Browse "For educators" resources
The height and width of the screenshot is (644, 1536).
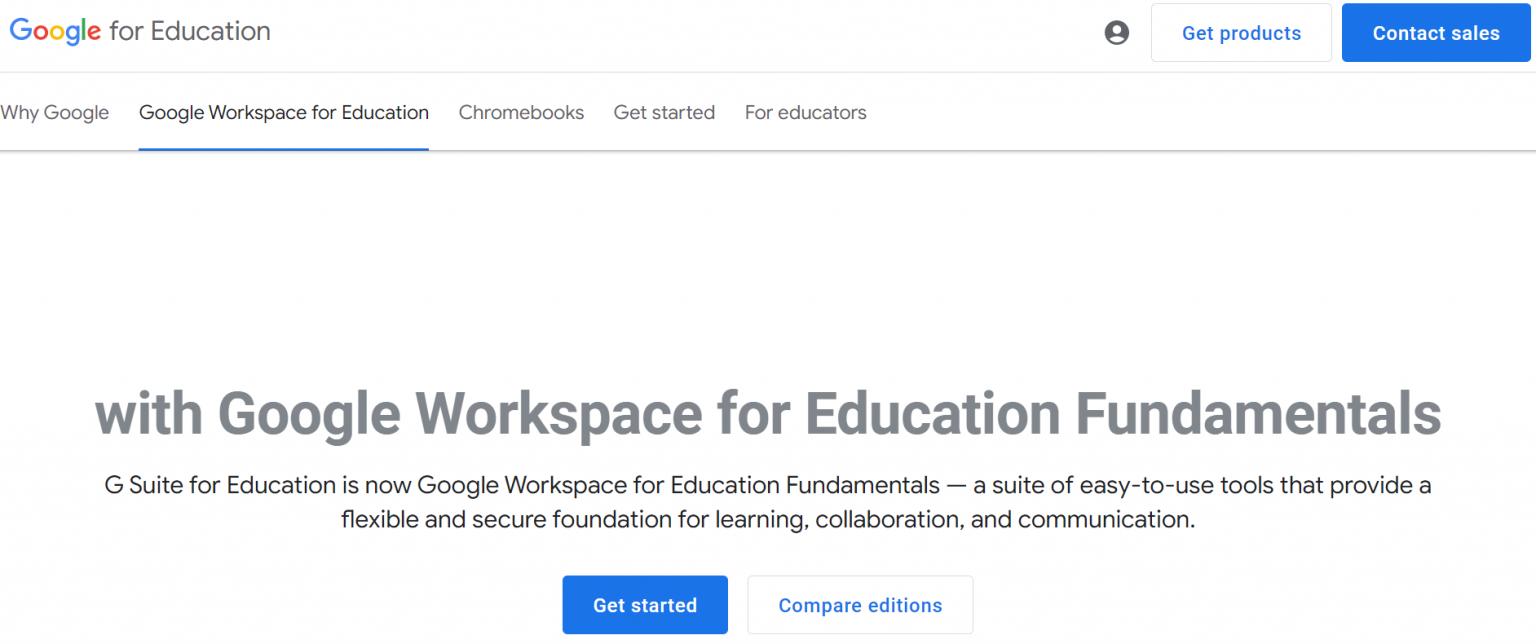pos(805,112)
